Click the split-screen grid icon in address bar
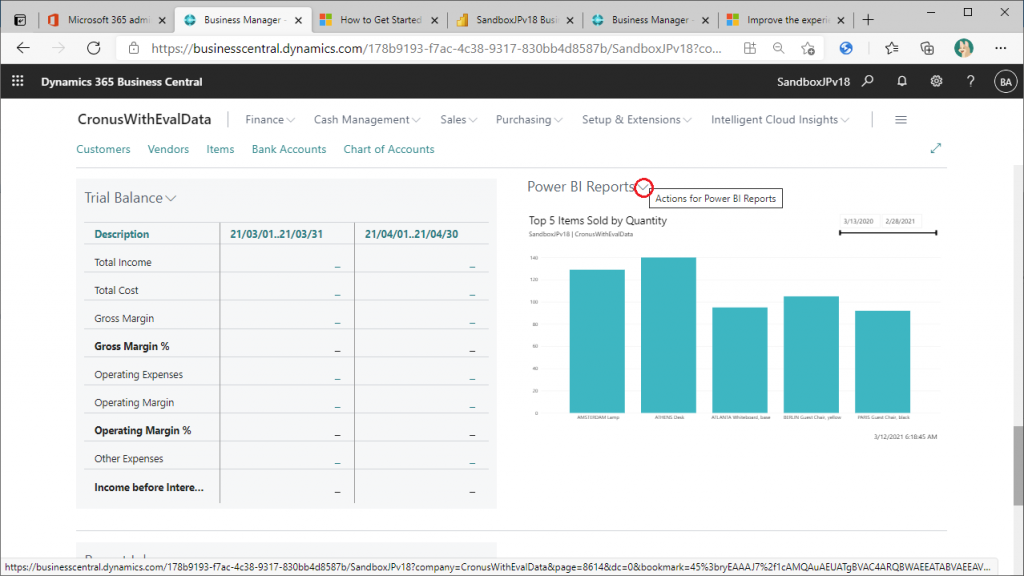This screenshot has height=576, width=1024. tap(750, 48)
